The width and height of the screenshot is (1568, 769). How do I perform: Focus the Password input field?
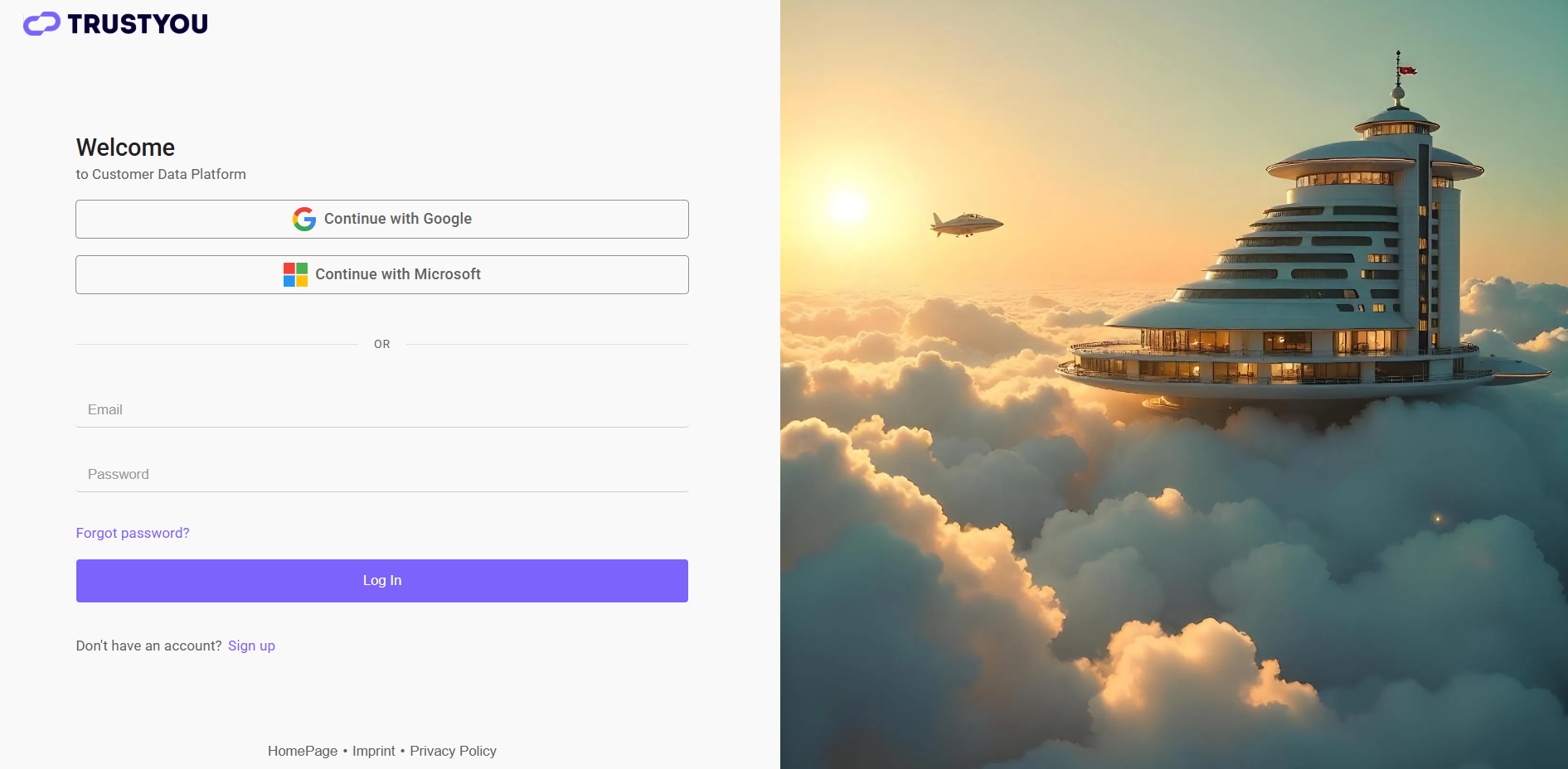pyautogui.click(x=382, y=474)
